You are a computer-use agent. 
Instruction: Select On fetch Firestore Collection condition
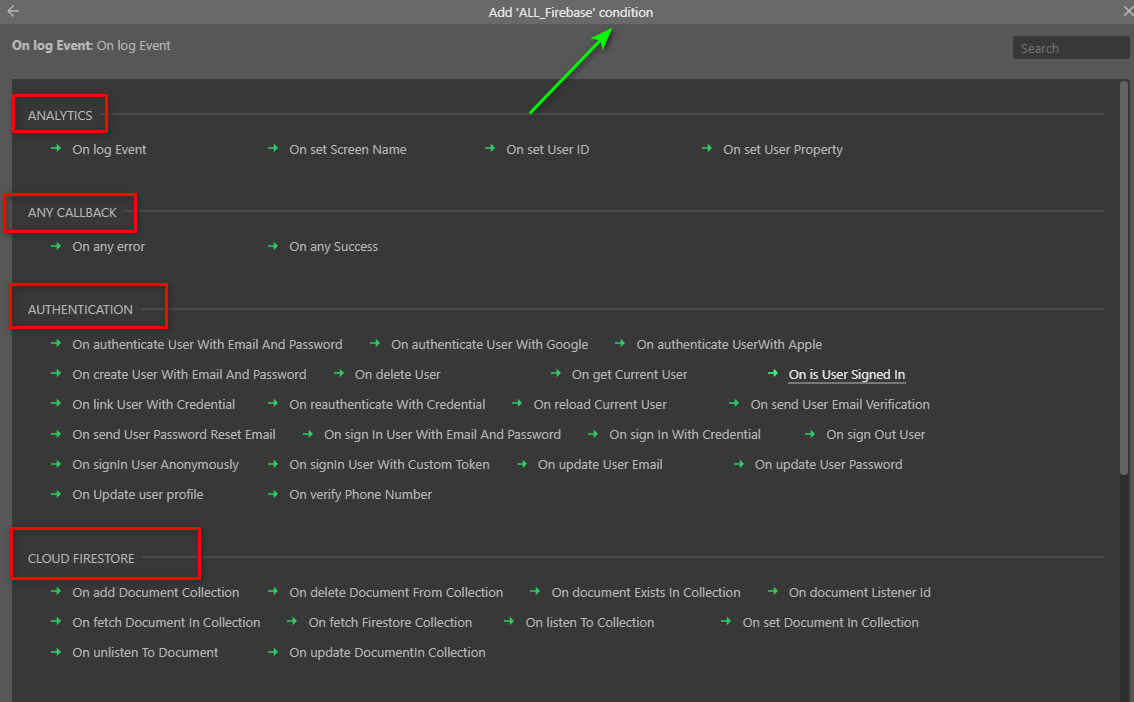coord(390,623)
